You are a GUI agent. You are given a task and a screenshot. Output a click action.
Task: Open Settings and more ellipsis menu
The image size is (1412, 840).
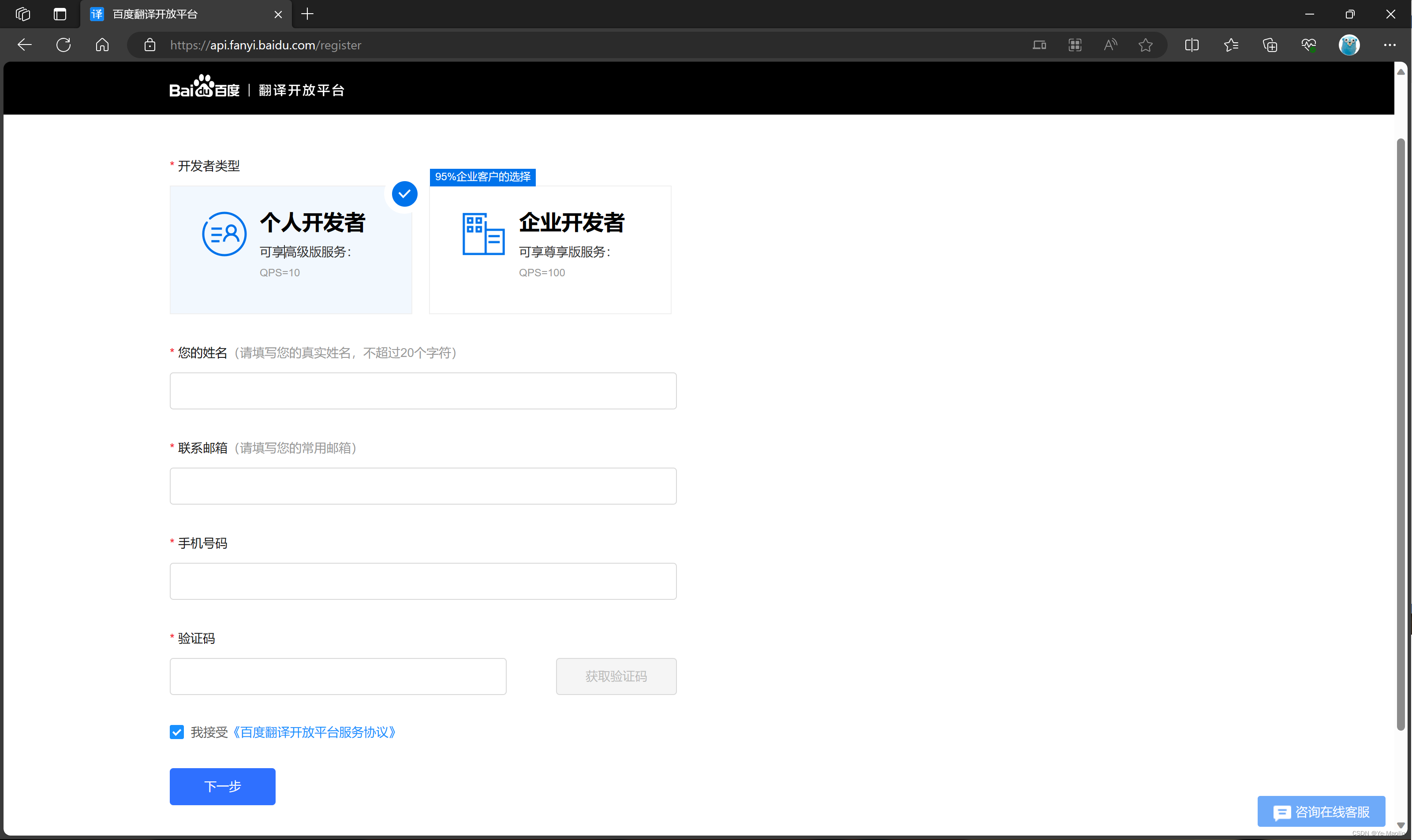(1390, 45)
